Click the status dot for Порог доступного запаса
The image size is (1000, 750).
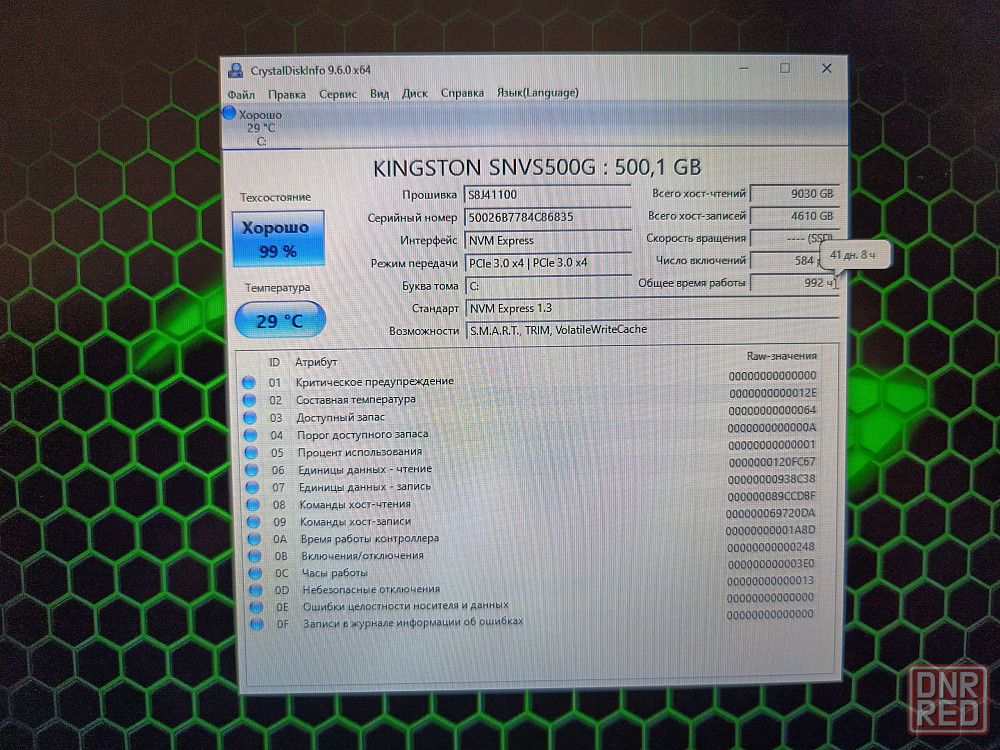coord(251,436)
